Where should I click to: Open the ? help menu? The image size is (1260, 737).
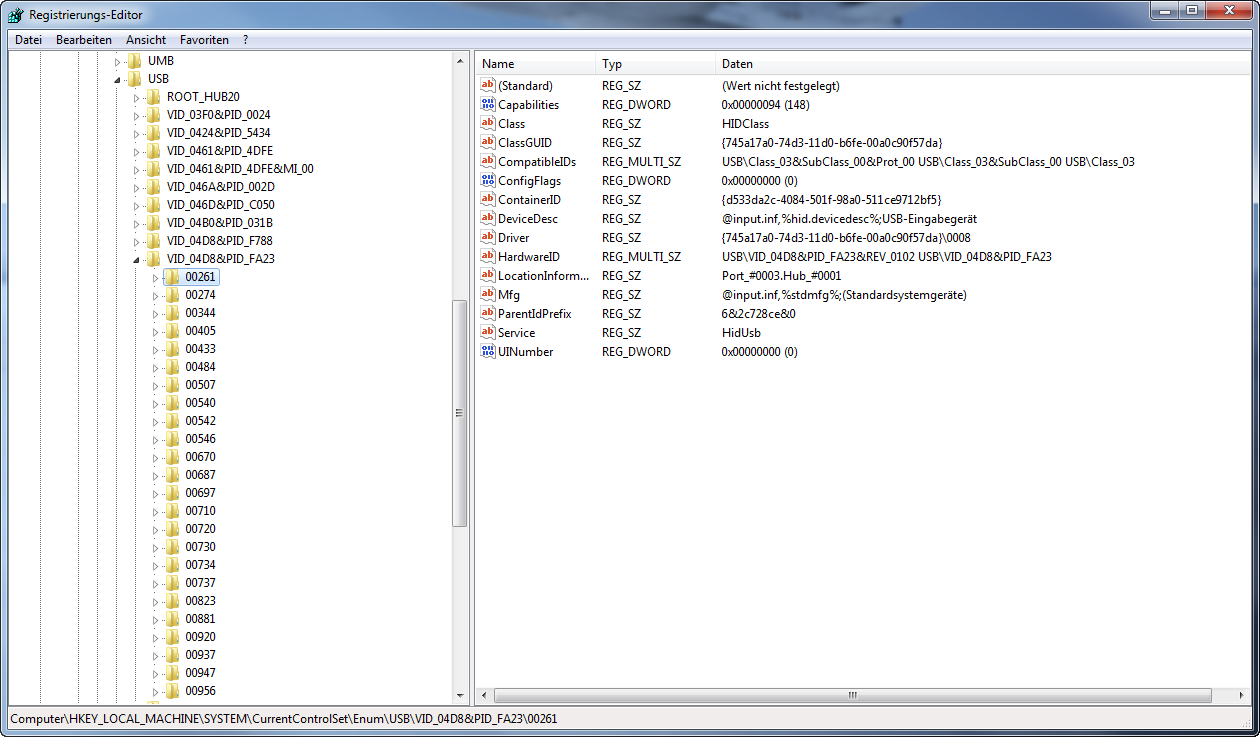pyautogui.click(x=245, y=40)
